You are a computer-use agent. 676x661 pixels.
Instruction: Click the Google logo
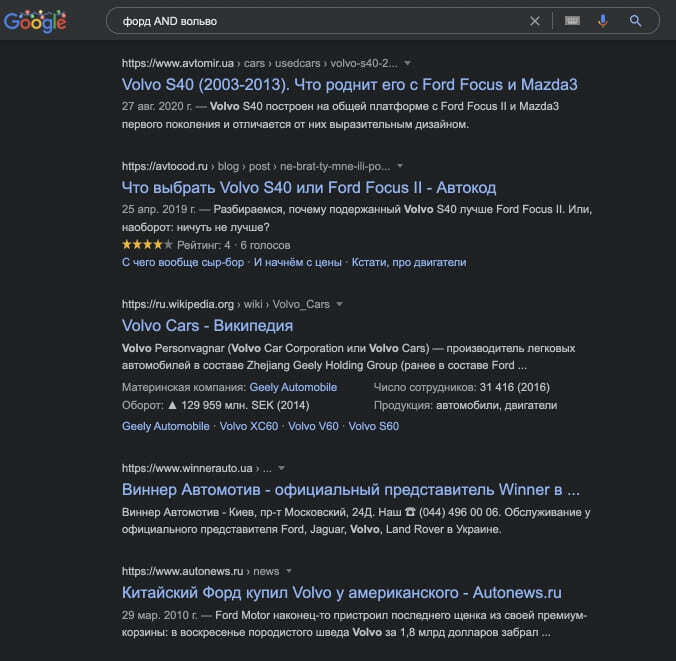(x=35, y=21)
